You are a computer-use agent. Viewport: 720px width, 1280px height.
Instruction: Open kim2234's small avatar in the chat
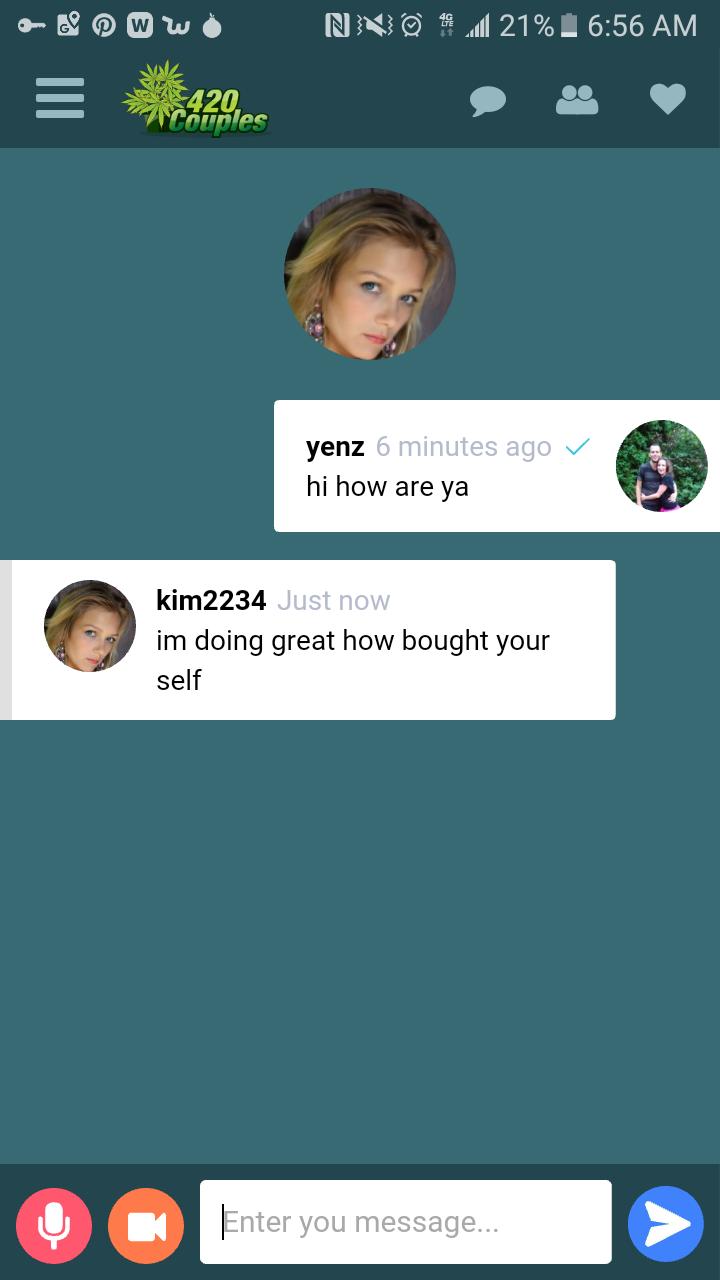point(90,626)
